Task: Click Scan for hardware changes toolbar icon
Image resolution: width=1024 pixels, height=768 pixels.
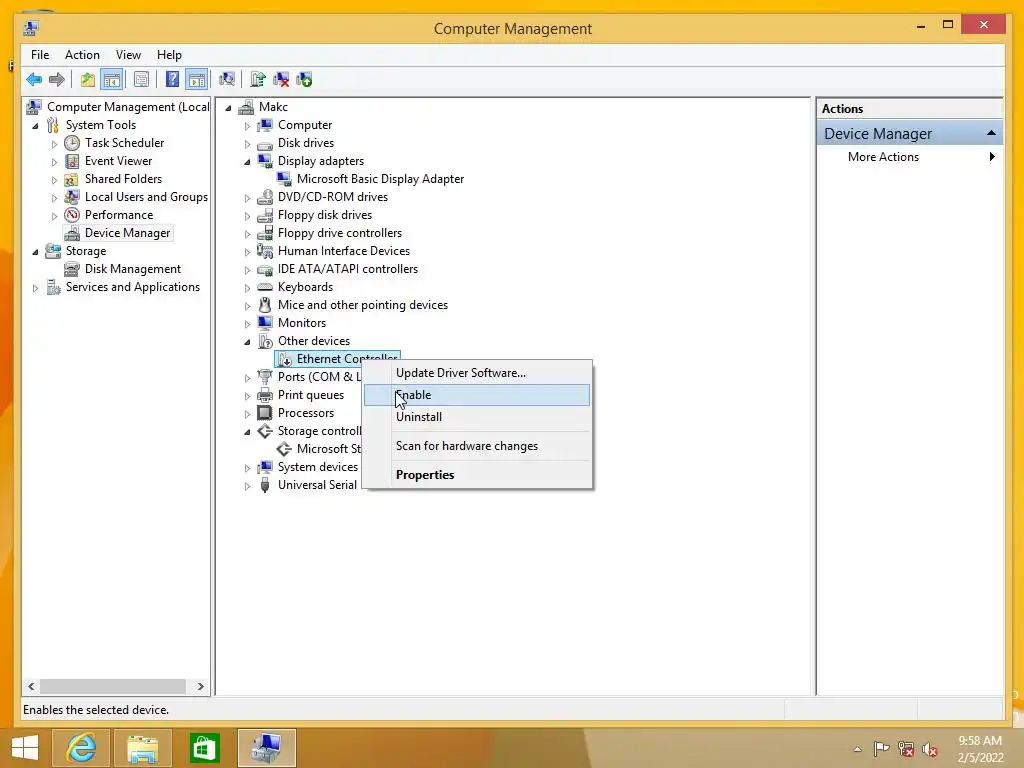Action: 227,80
